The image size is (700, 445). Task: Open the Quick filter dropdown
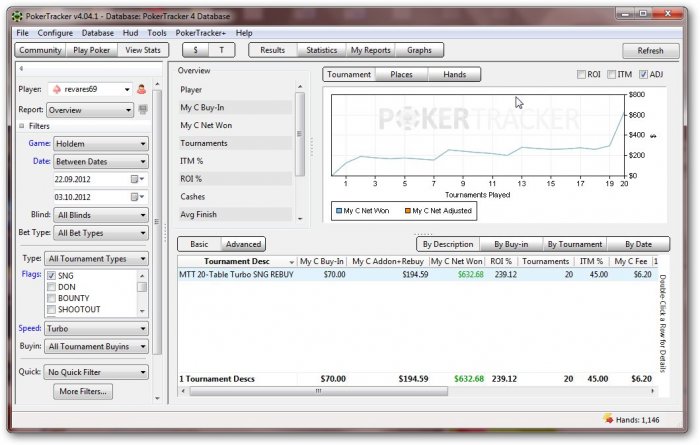(x=96, y=372)
